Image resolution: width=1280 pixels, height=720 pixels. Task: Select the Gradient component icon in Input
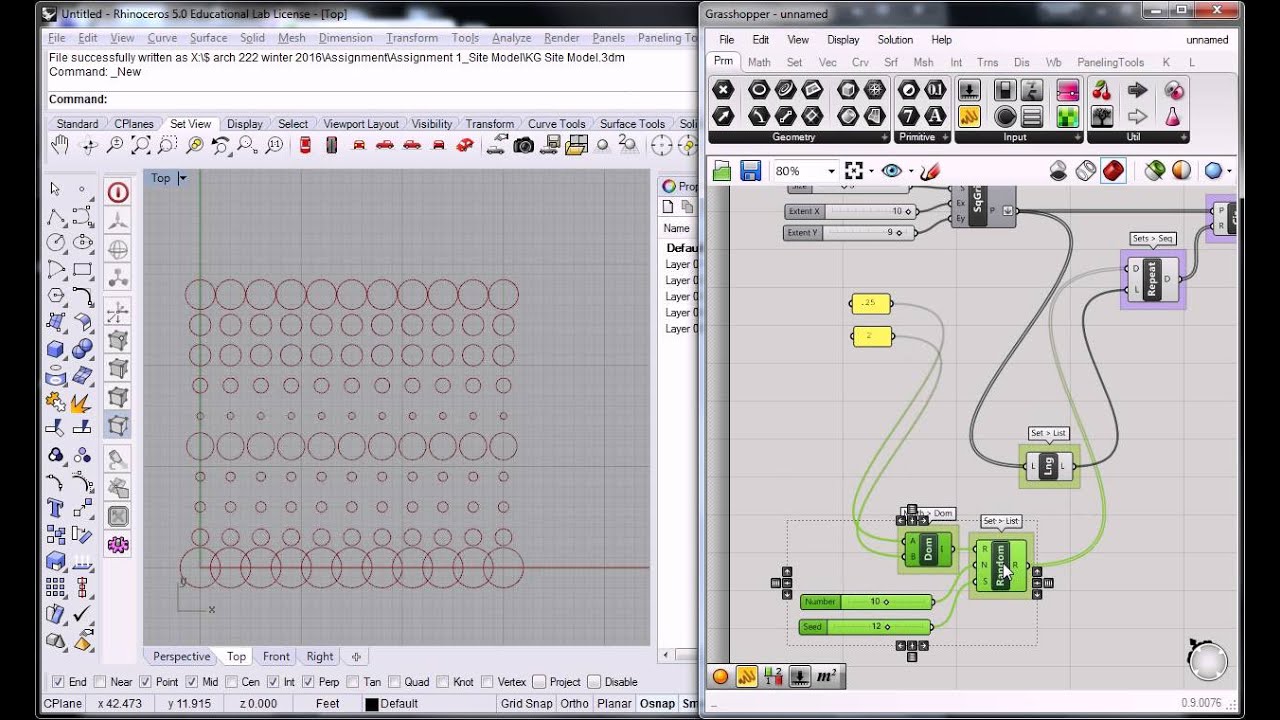click(1068, 90)
